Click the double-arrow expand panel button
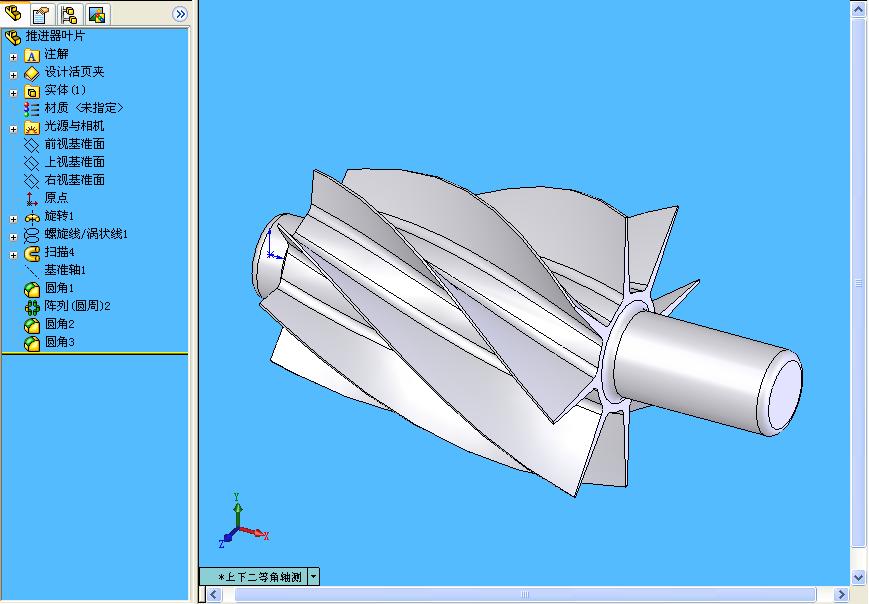 pos(180,14)
